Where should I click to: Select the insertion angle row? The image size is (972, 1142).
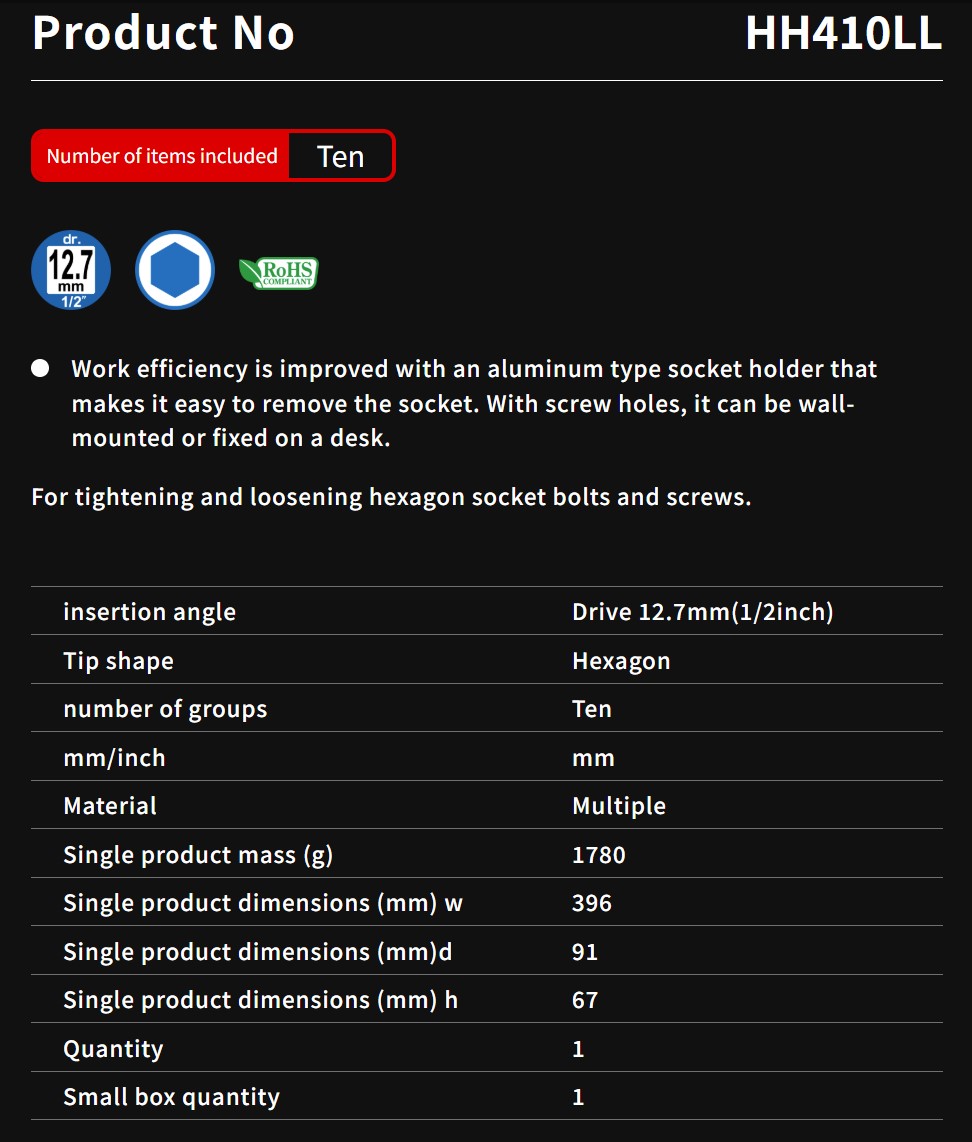click(x=486, y=611)
